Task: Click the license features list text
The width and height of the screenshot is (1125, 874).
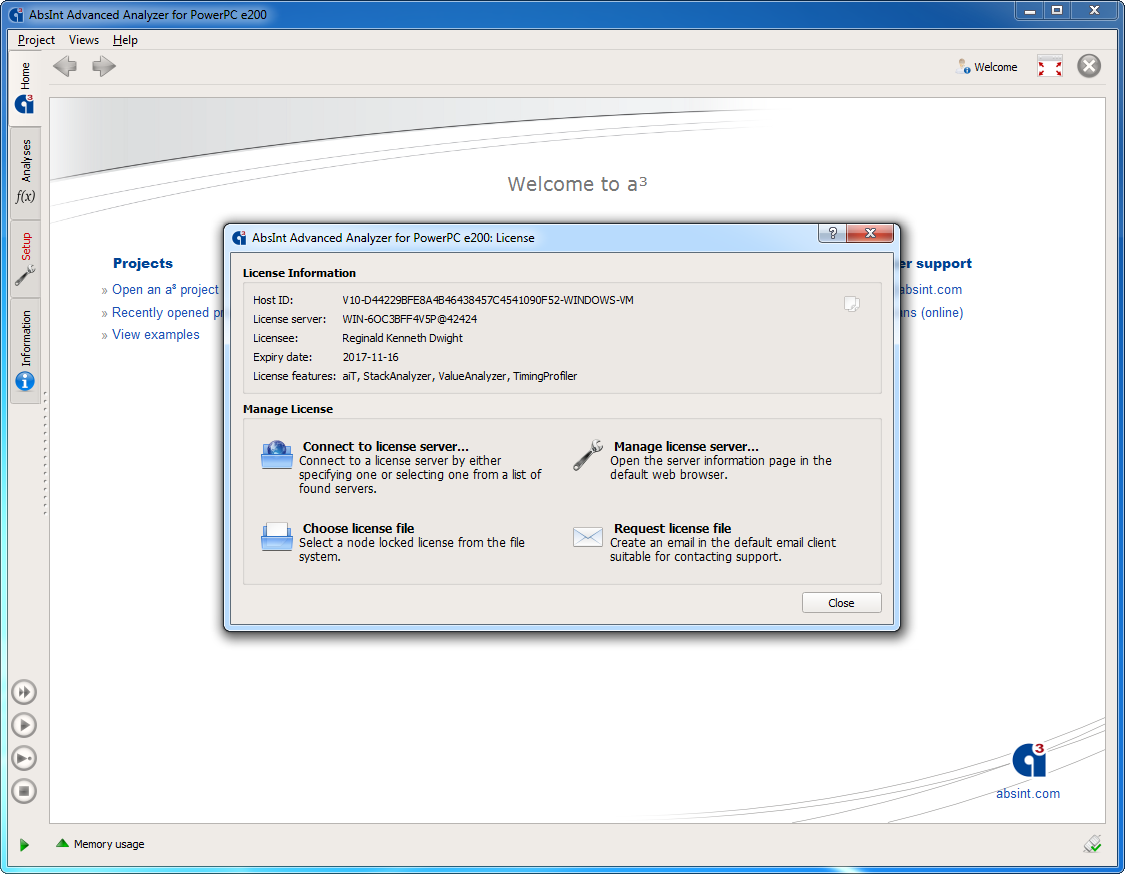Action: 459,377
